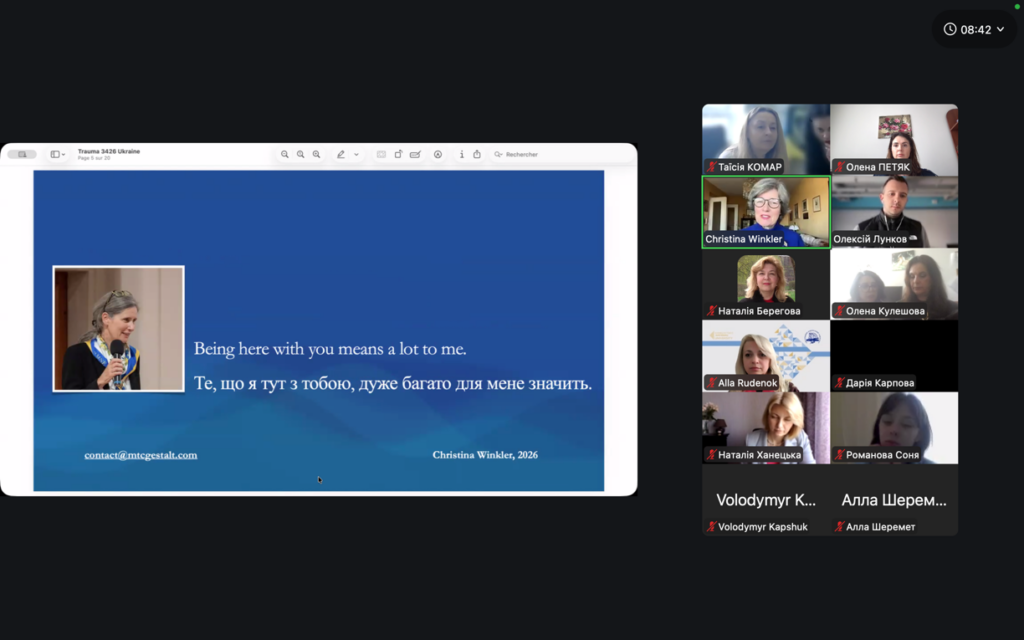Viewport: 1024px width, 640px height.
Task: Click the contact@mtcgestalt.com email link
Action: (x=141, y=455)
